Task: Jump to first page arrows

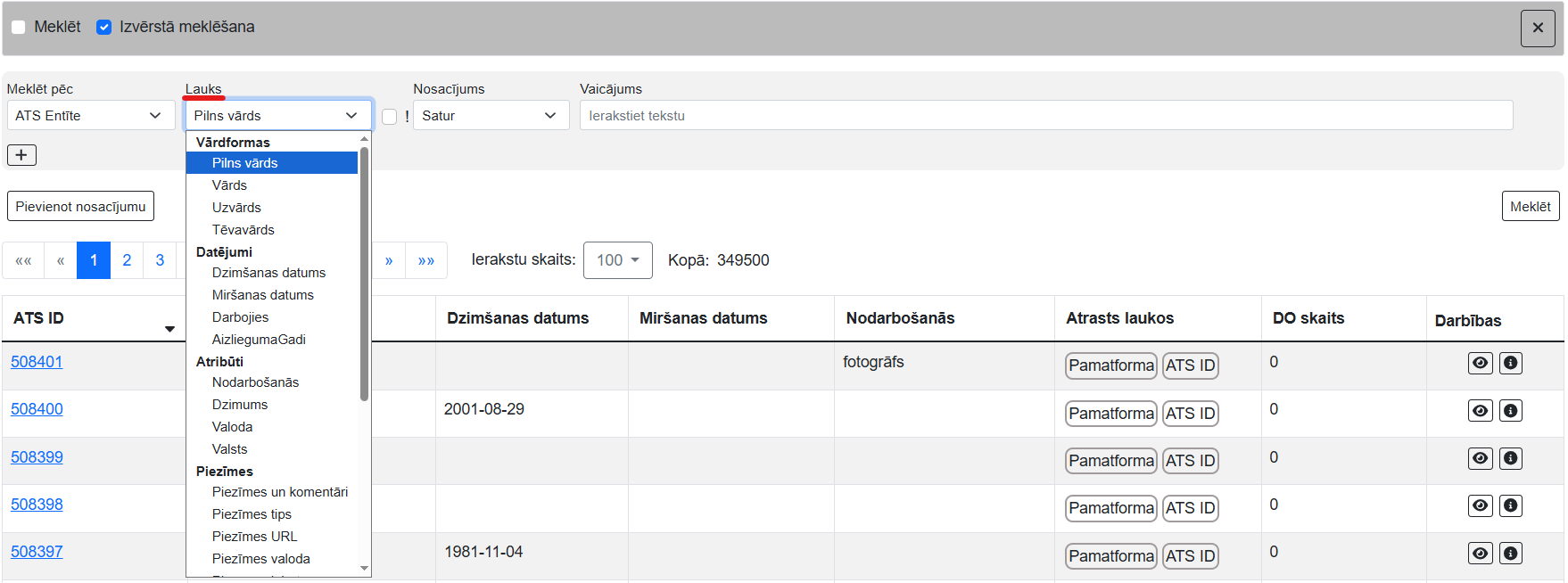Action: click(x=23, y=260)
